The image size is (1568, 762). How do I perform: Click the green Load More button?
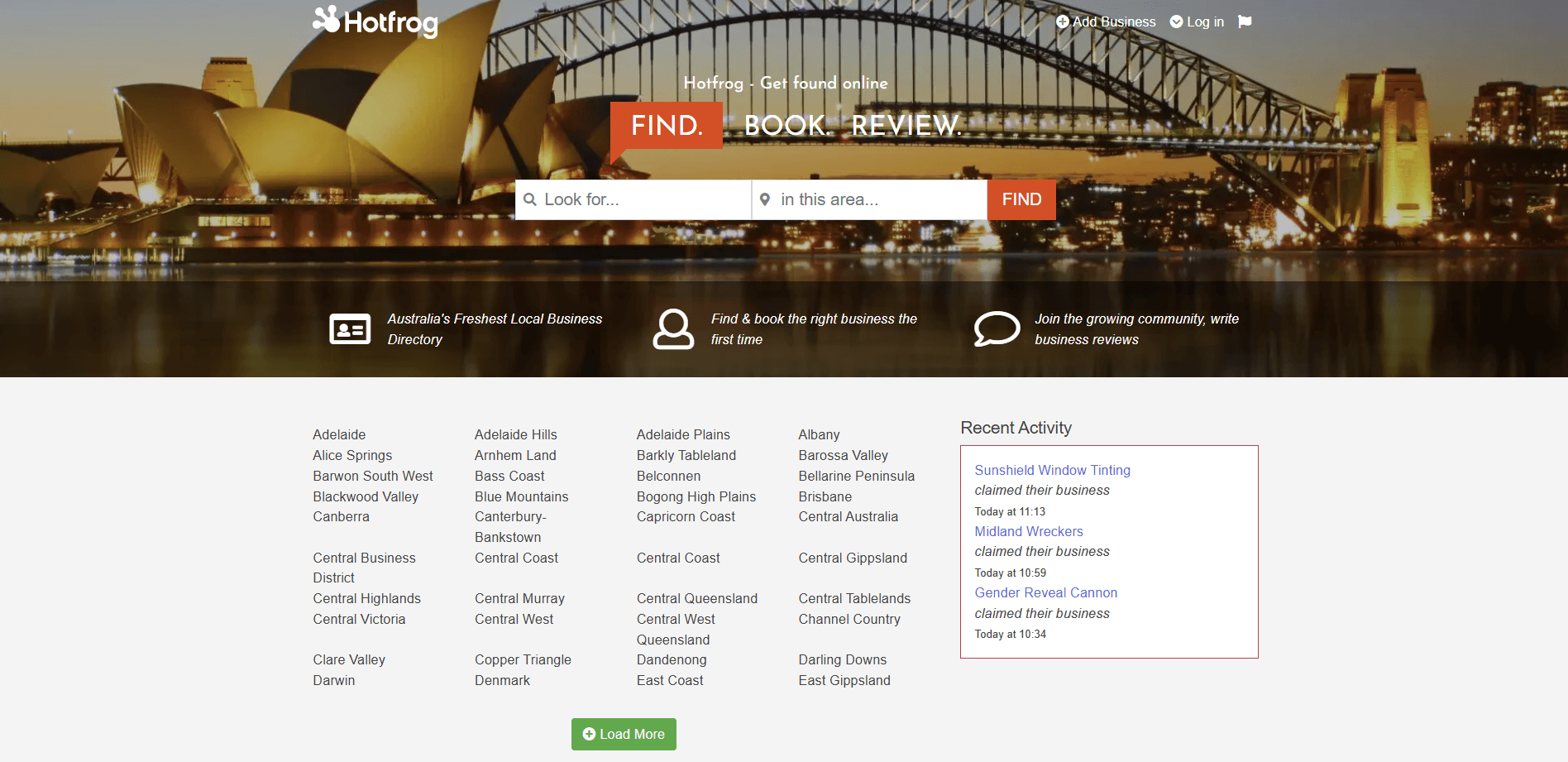[x=624, y=734]
